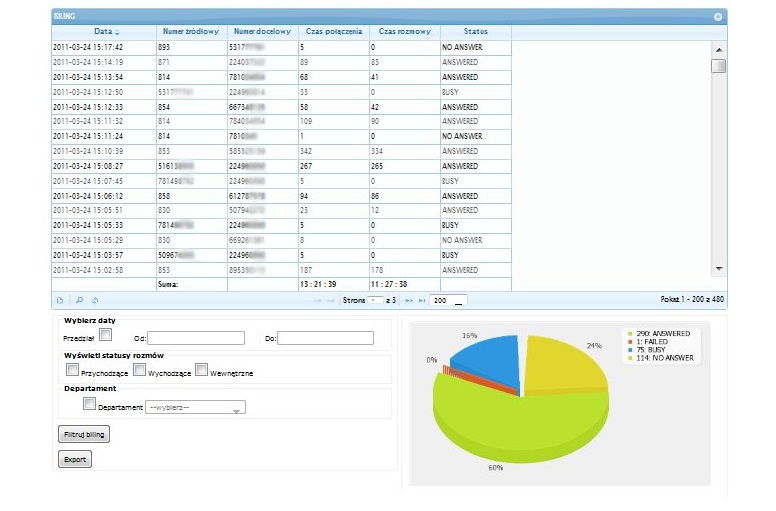Click the '114: NO ANSWER' legend entry

pos(661,358)
